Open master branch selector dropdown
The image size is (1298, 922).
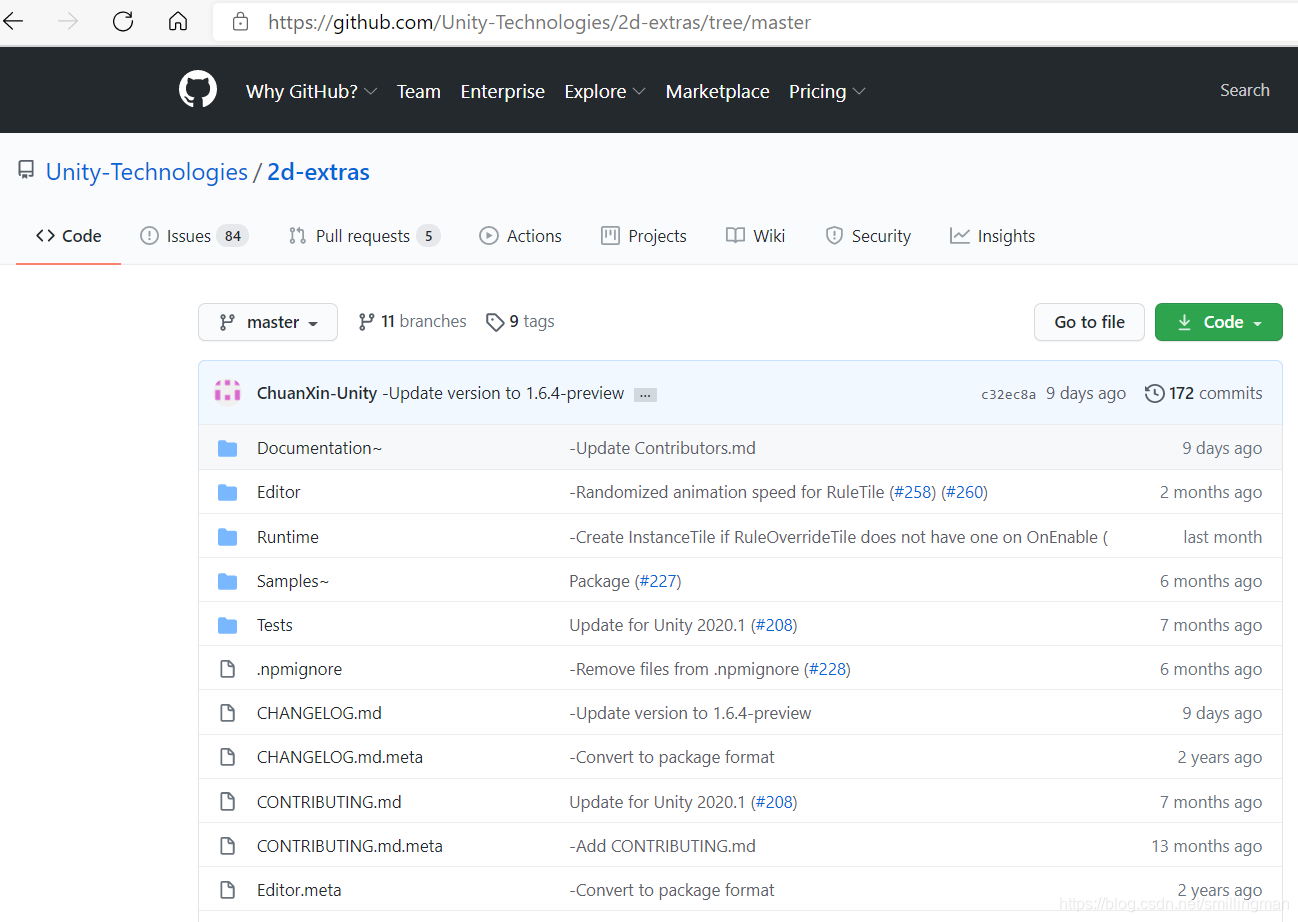tap(268, 322)
